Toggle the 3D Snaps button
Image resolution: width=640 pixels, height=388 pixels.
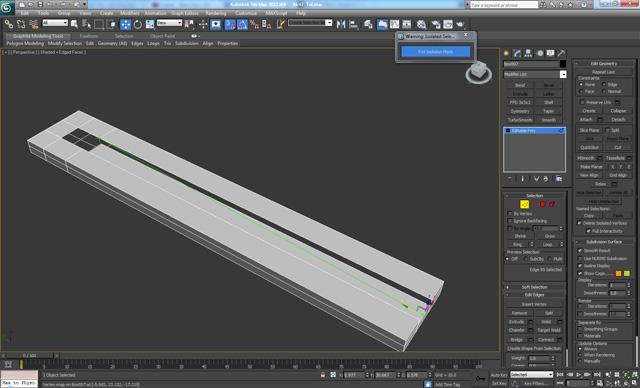tap(230, 24)
